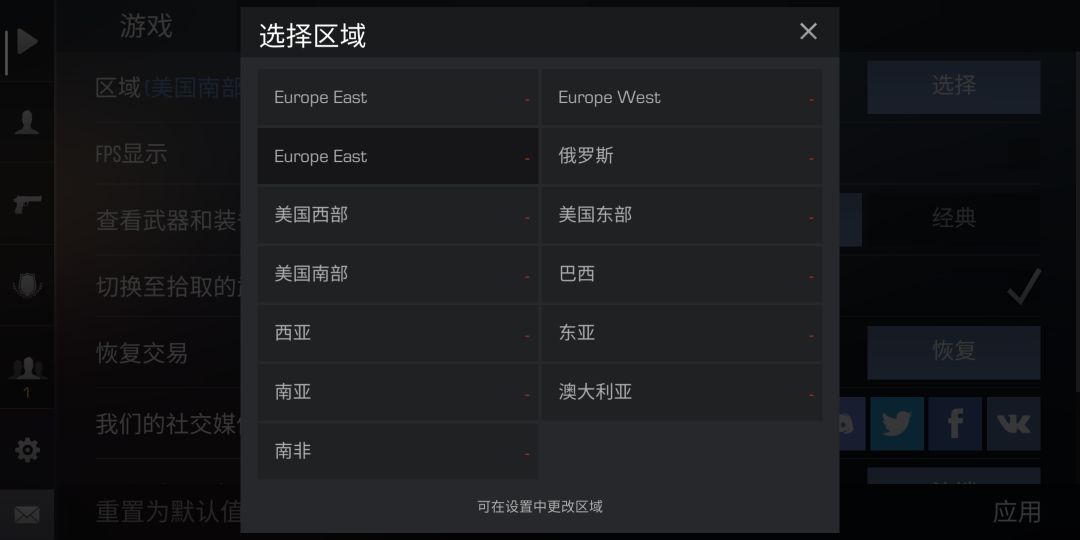Pick the 澳大利亚 region entry
Image resolution: width=1080 pixels, height=540 pixels.
(x=681, y=392)
